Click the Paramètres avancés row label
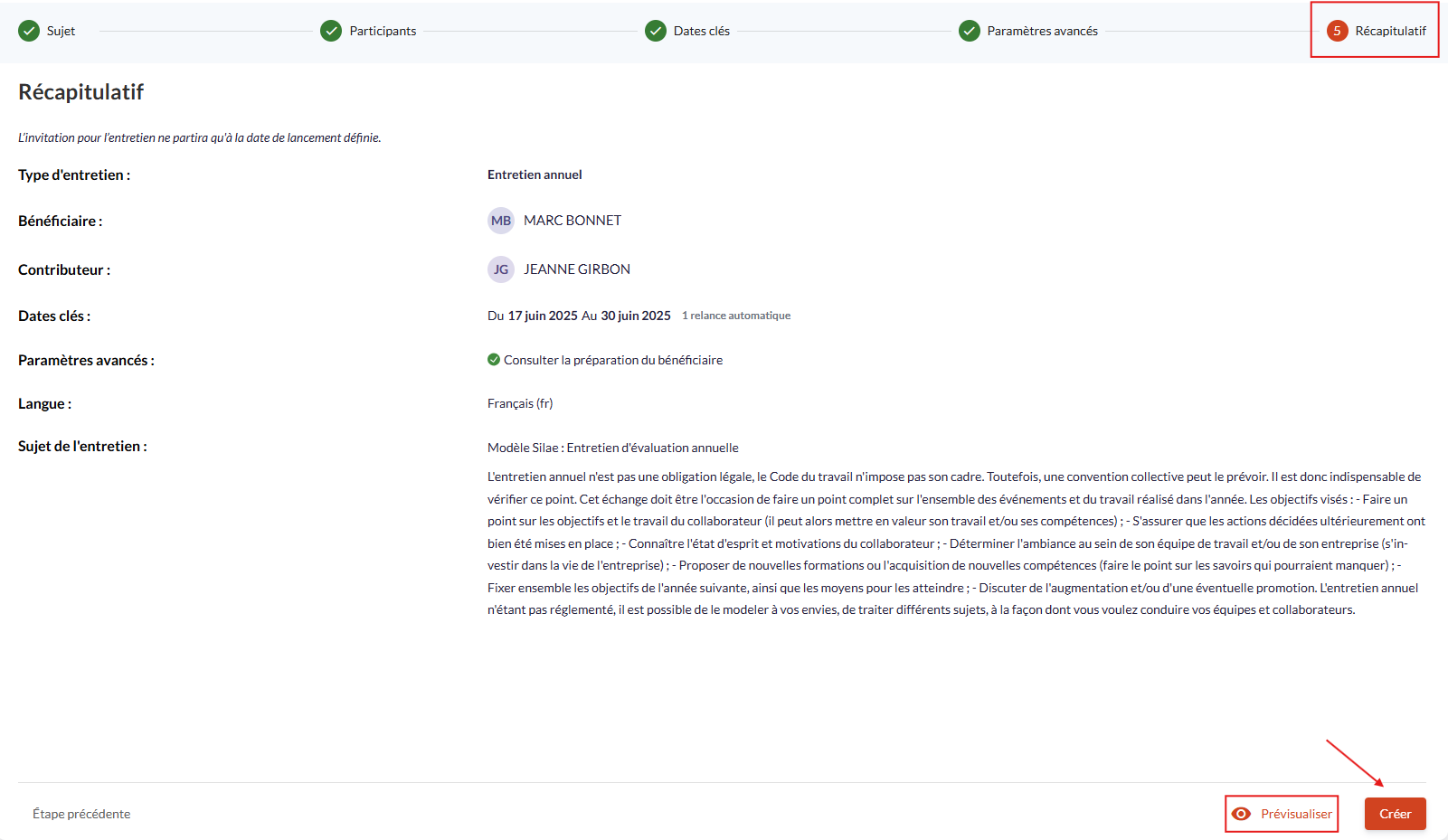1448x840 pixels. tap(86, 361)
